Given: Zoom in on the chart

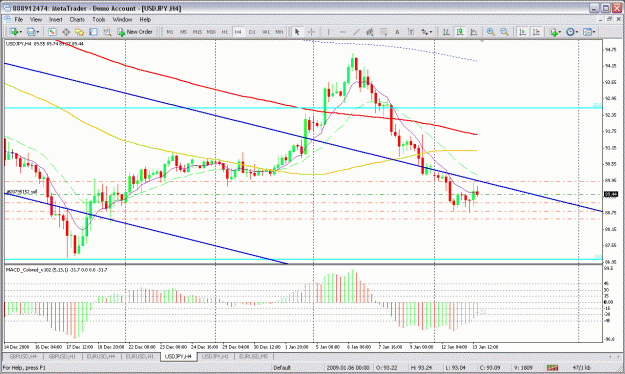Looking at the screenshot, I should [491, 32].
